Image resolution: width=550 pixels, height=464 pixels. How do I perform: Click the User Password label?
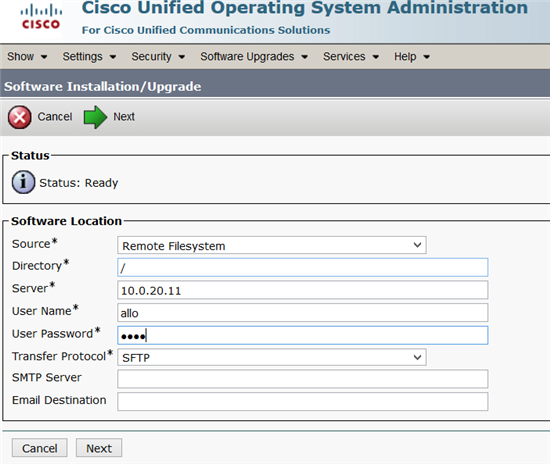coord(56,333)
